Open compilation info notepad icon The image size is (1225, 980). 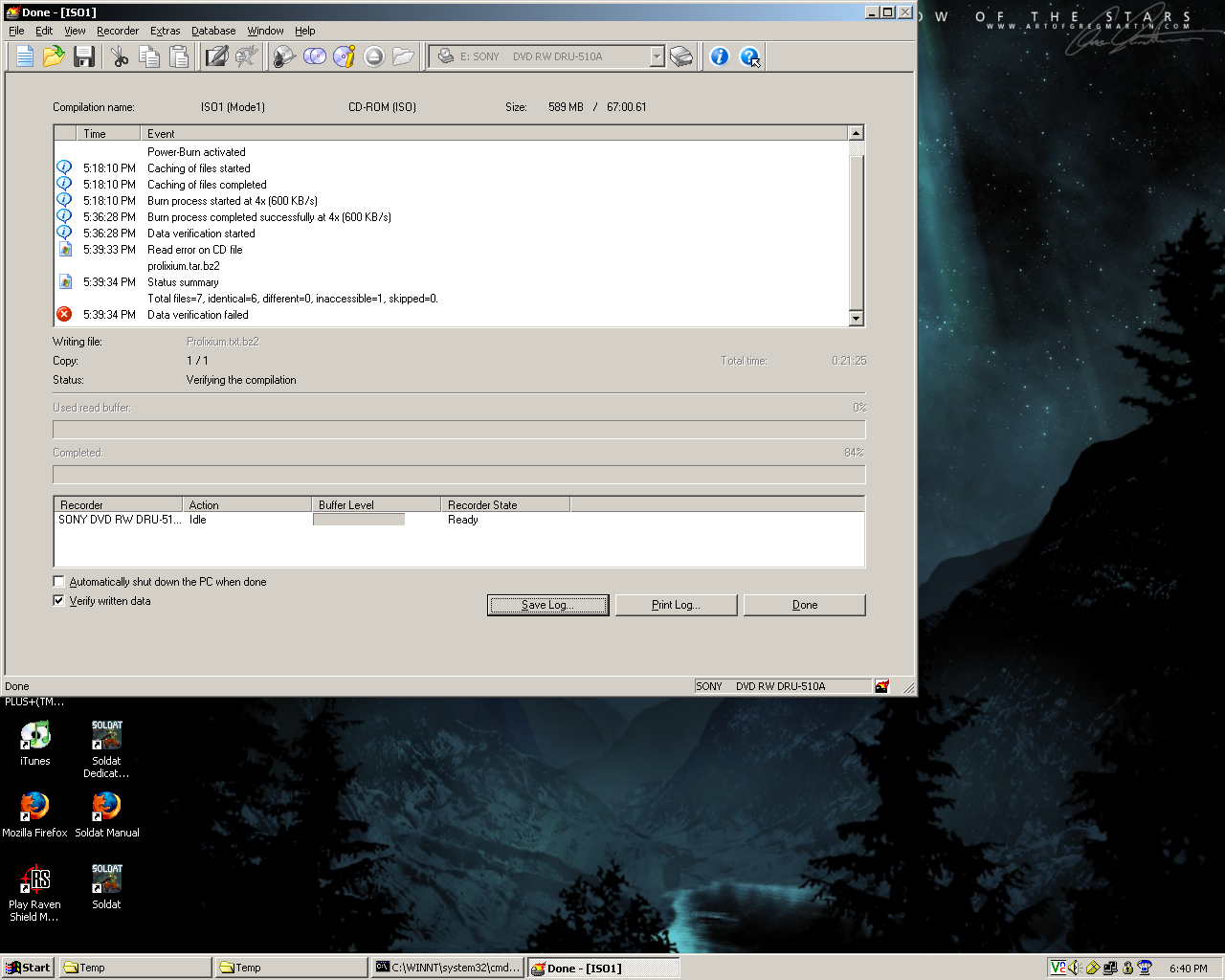[x=217, y=56]
